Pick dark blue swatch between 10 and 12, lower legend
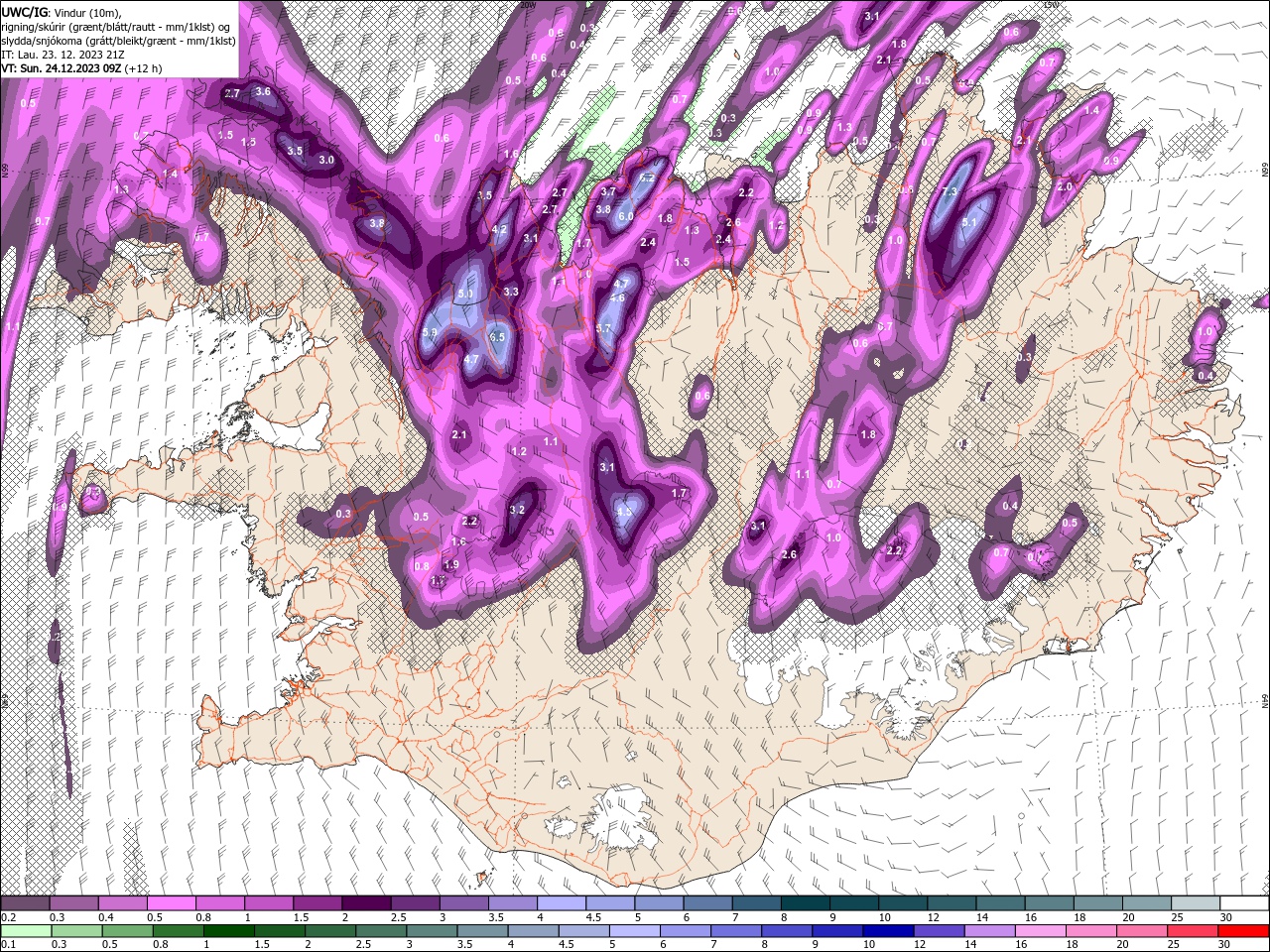The image size is (1270, 952). 887,930
